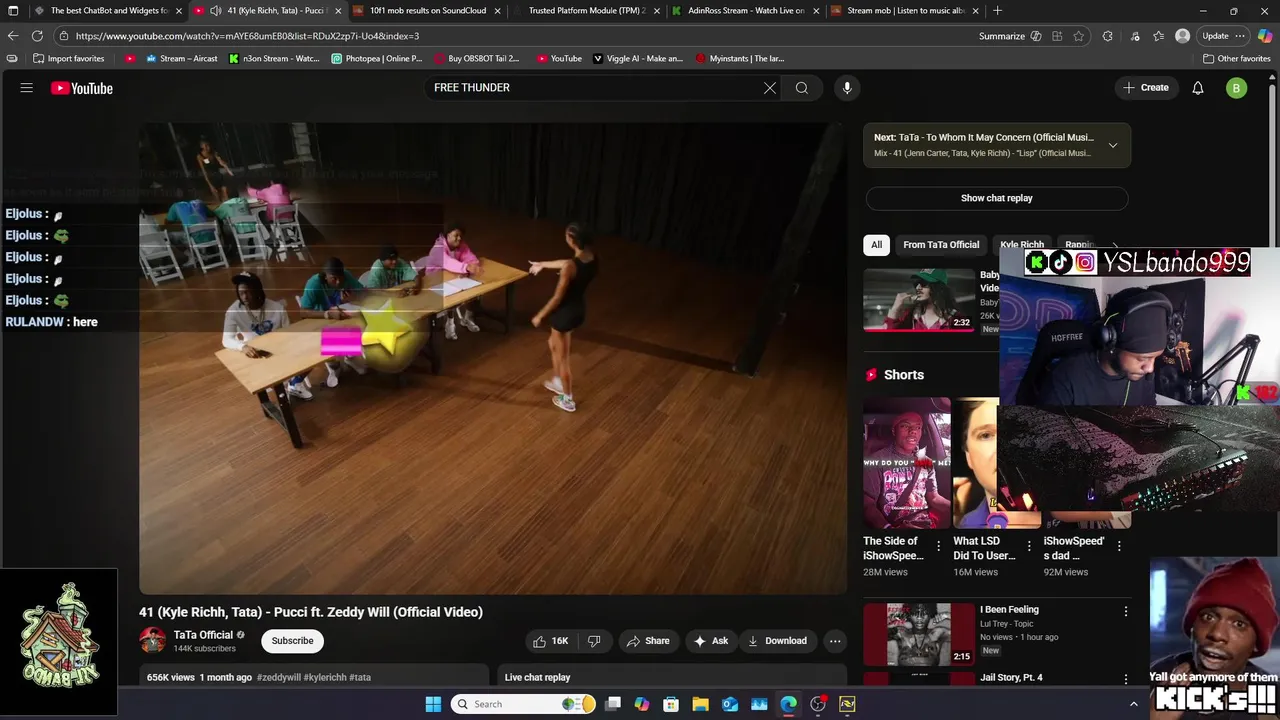This screenshot has width=1280, height=720.
Task: Add this page to favorites star
Action: tap(1078, 36)
